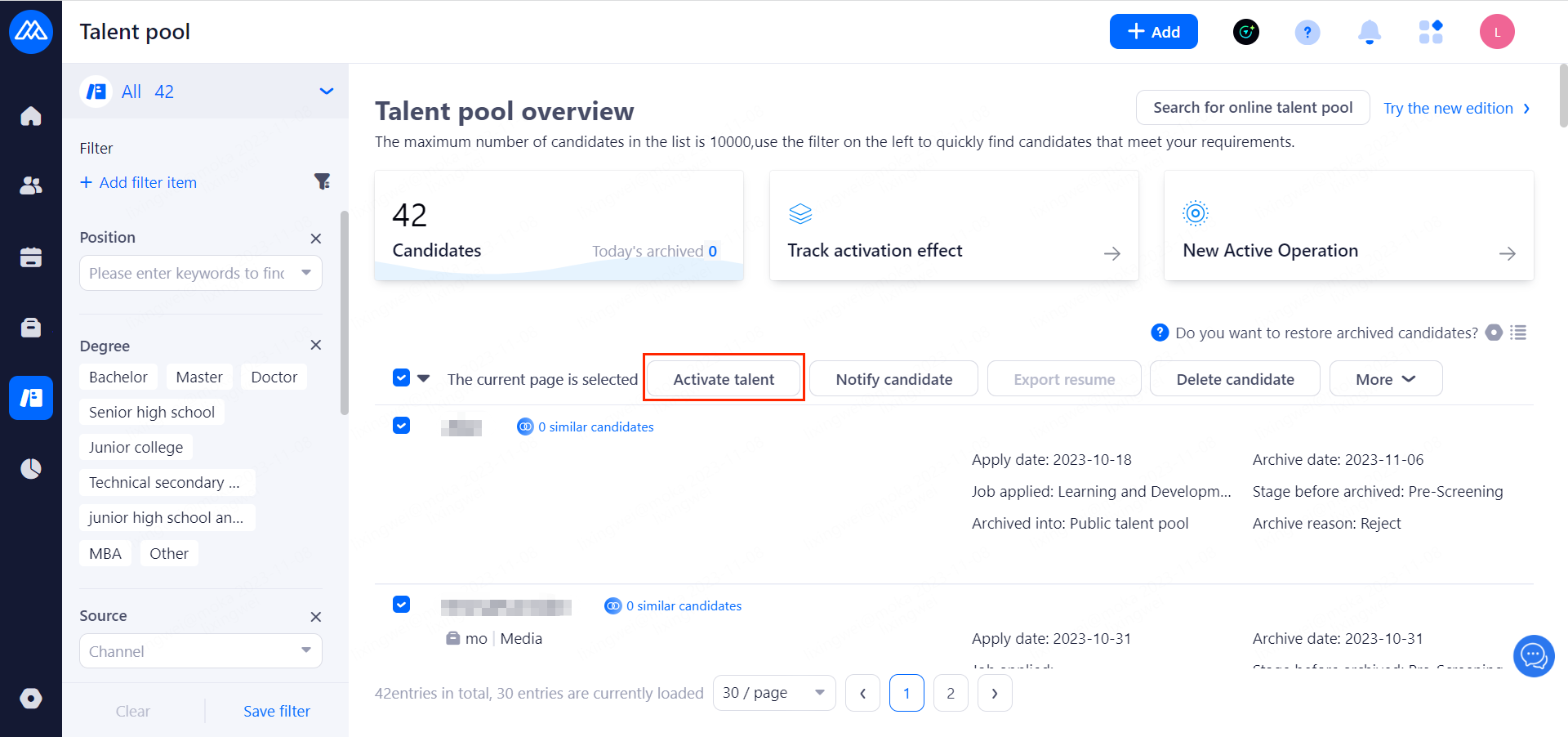Viewport: 1568px width, 737px height.
Task: Click the notification bell icon
Action: [1369, 32]
